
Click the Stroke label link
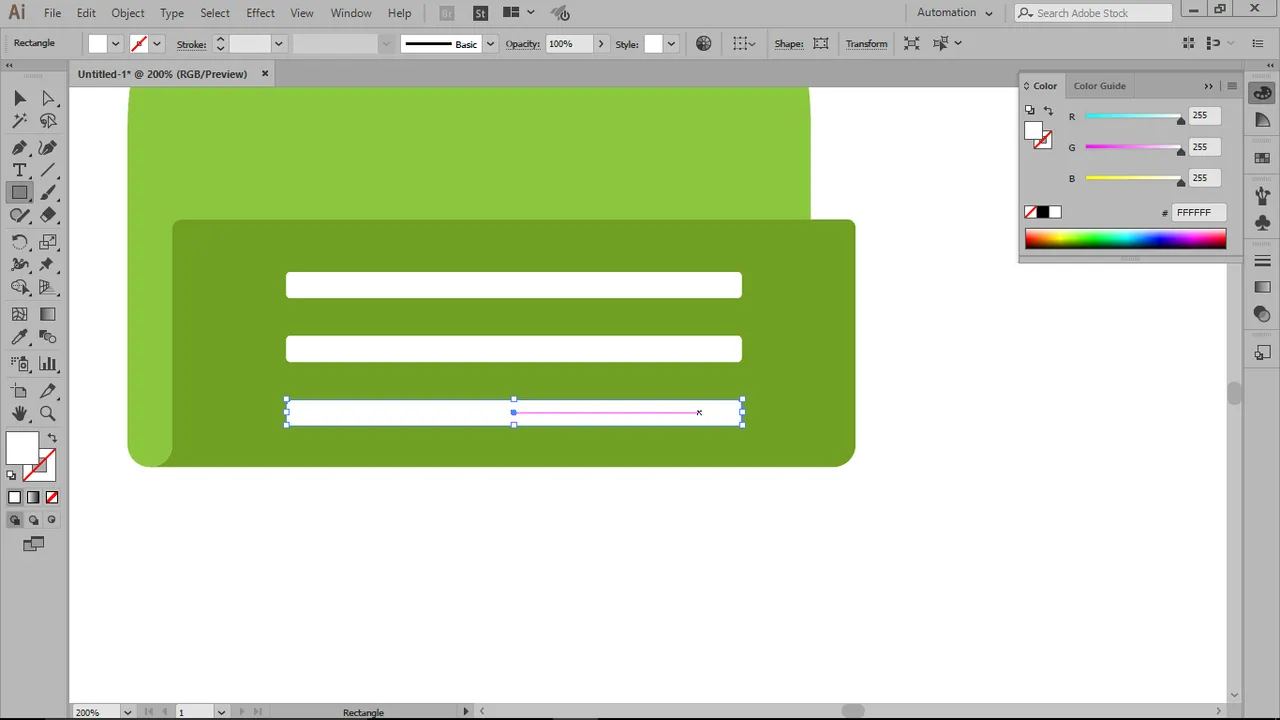(191, 44)
